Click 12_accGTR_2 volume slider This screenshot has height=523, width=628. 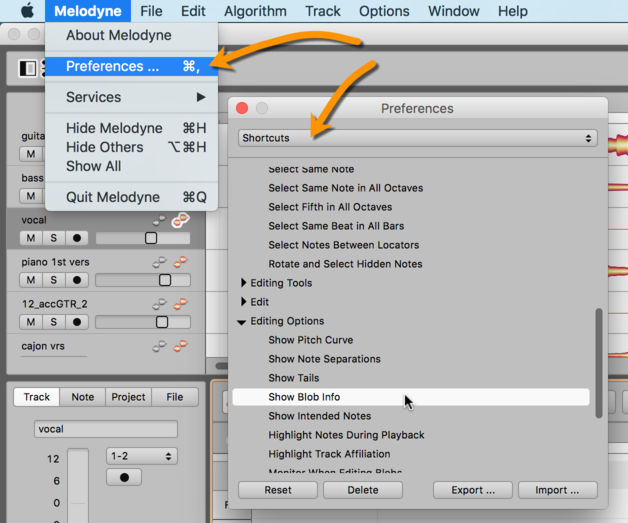pyautogui.click(x=143, y=322)
